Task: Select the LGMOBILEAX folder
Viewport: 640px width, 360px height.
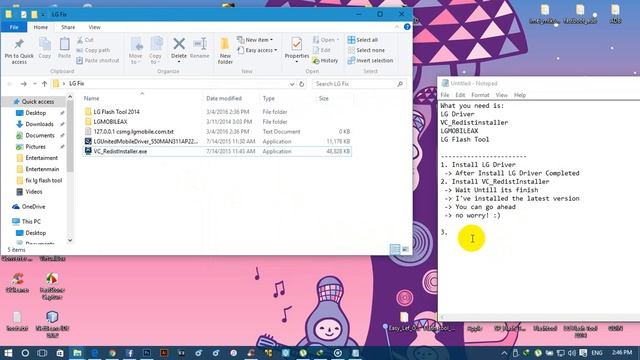Action: coord(216,122)
